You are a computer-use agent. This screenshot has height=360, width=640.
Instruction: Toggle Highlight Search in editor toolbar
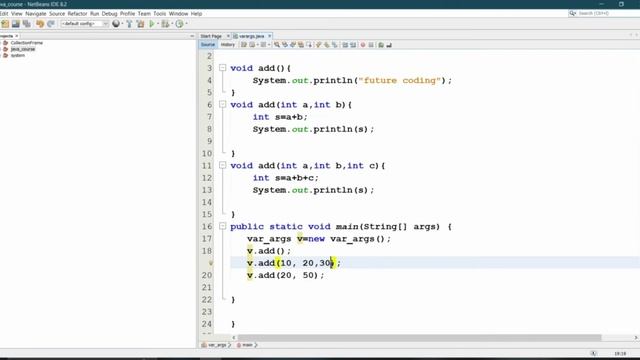[x=301, y=45]
